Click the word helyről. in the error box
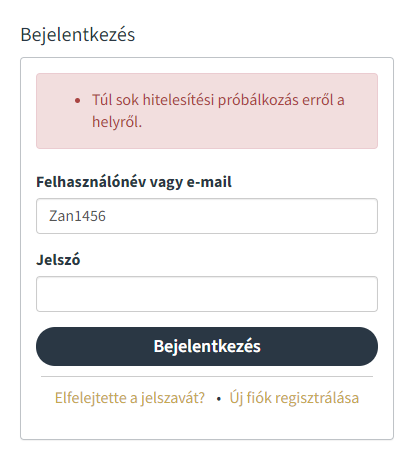Viewport: 412px width, 458px height. pyautogui.click(x=117, y=122)
